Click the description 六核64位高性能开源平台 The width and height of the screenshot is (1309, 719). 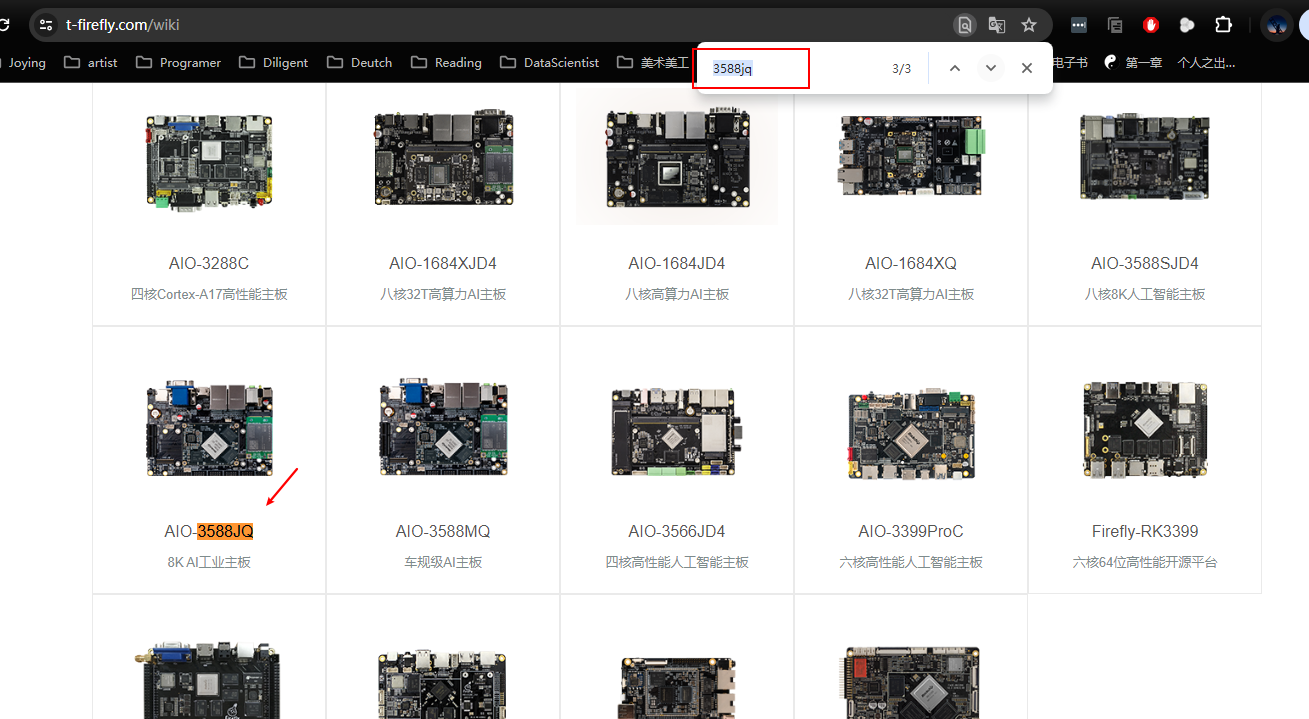[1145, 562]
